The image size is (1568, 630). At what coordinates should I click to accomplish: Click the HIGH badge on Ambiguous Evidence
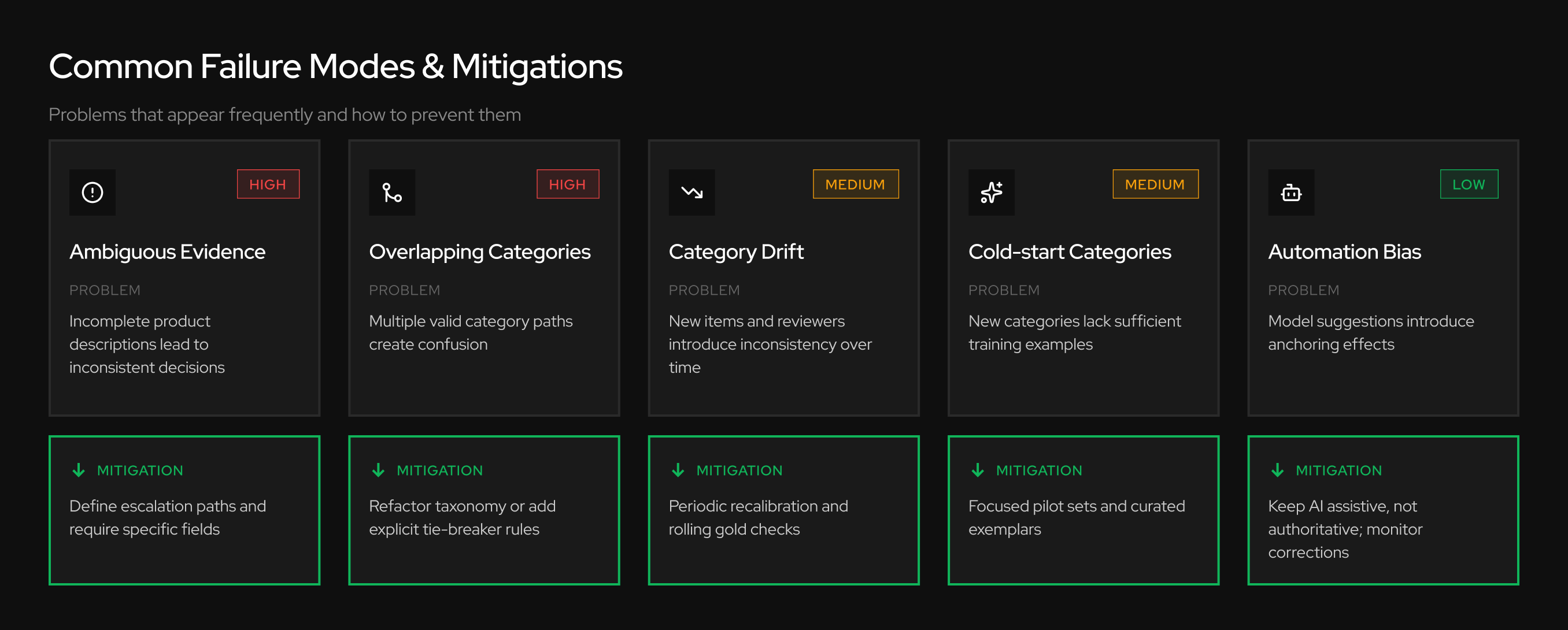pos(268,184)
